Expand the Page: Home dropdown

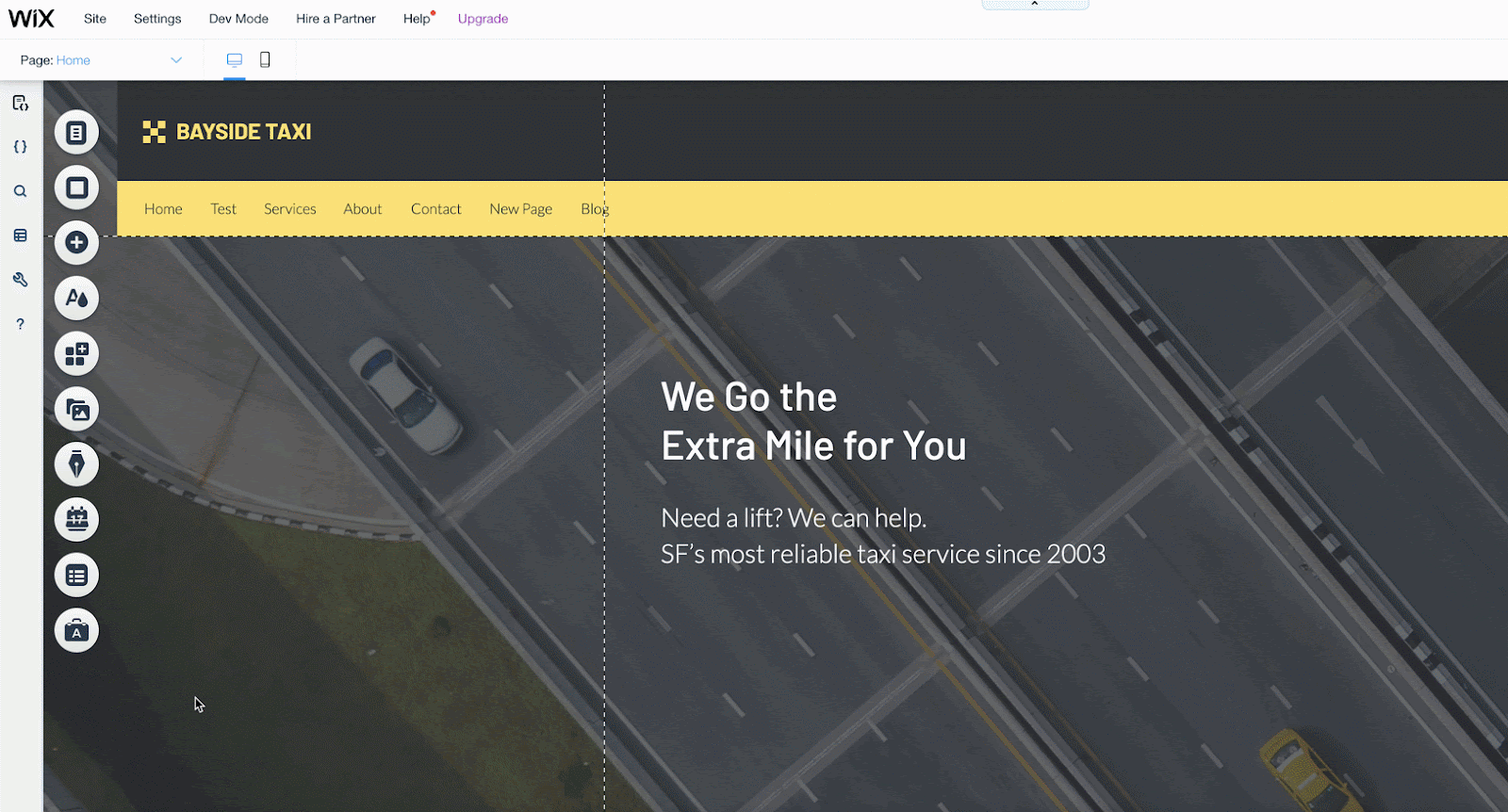175,60
